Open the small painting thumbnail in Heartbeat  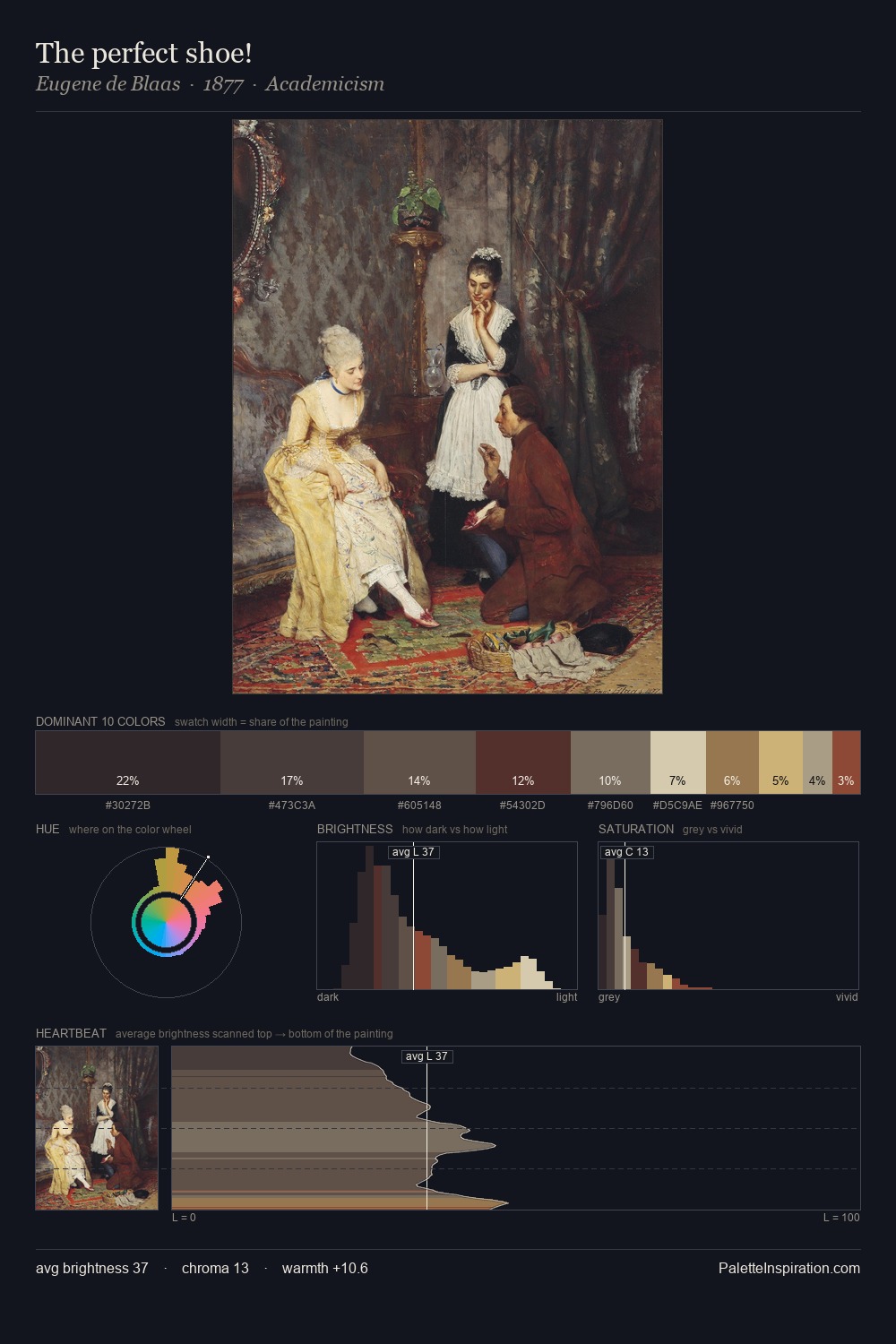tap(97, 1128)
